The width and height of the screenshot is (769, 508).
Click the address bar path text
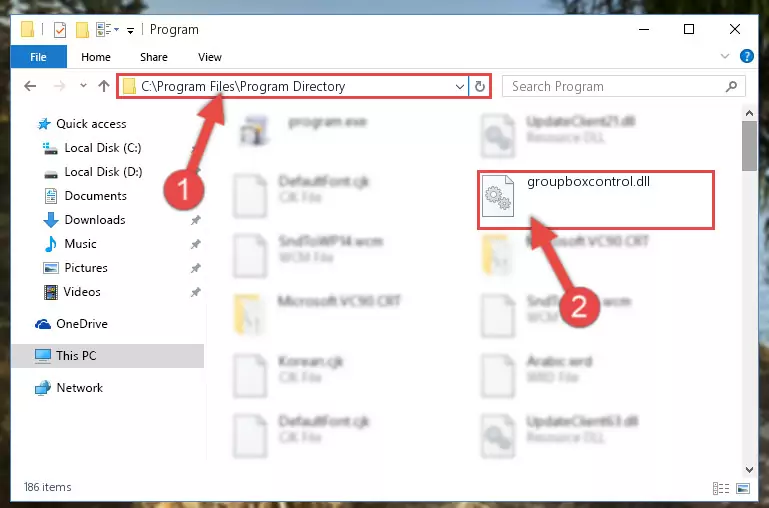tap(243, 86)
